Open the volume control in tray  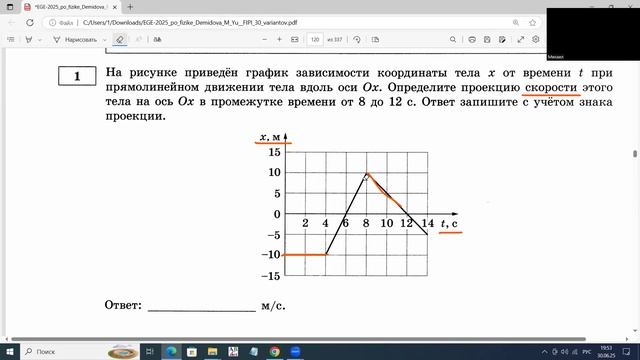(x=564, y=351)
